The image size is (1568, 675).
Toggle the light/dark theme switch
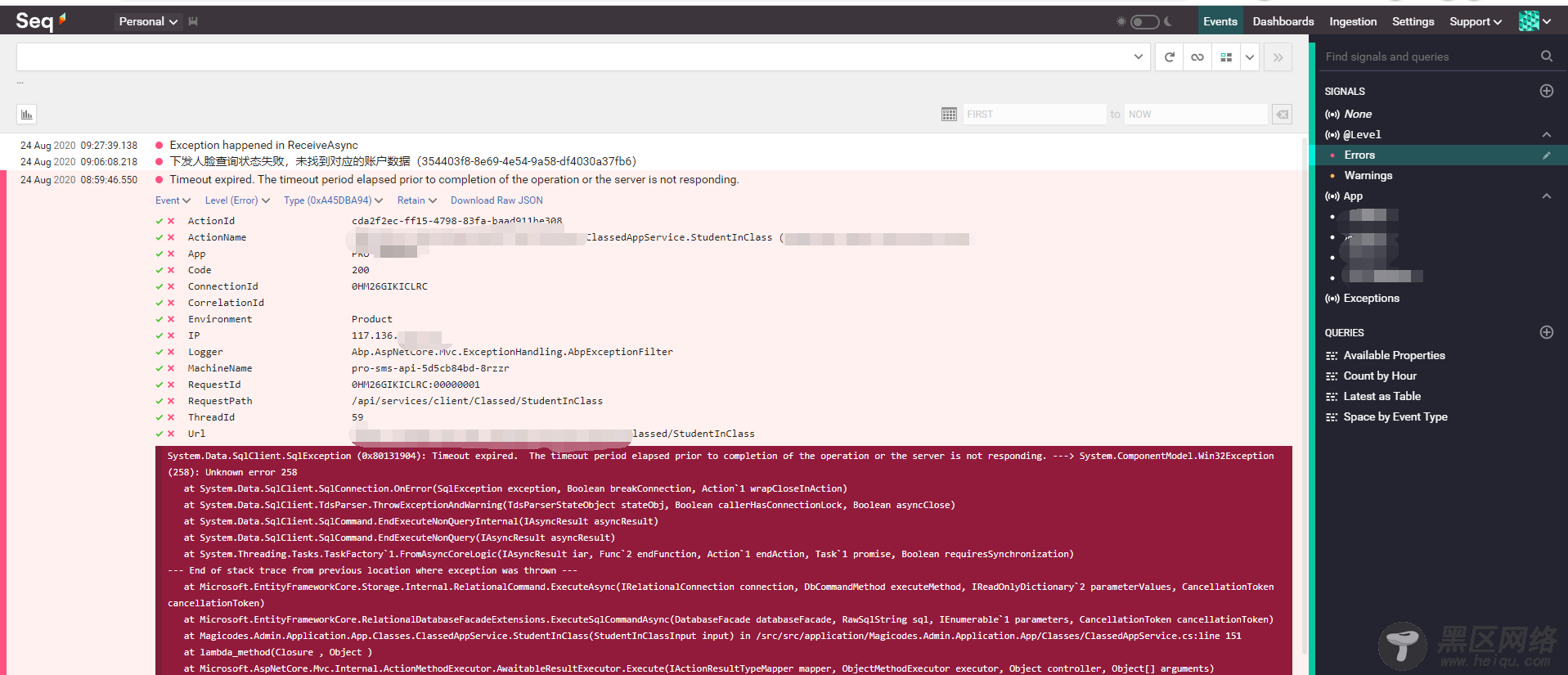(1144, 22)
